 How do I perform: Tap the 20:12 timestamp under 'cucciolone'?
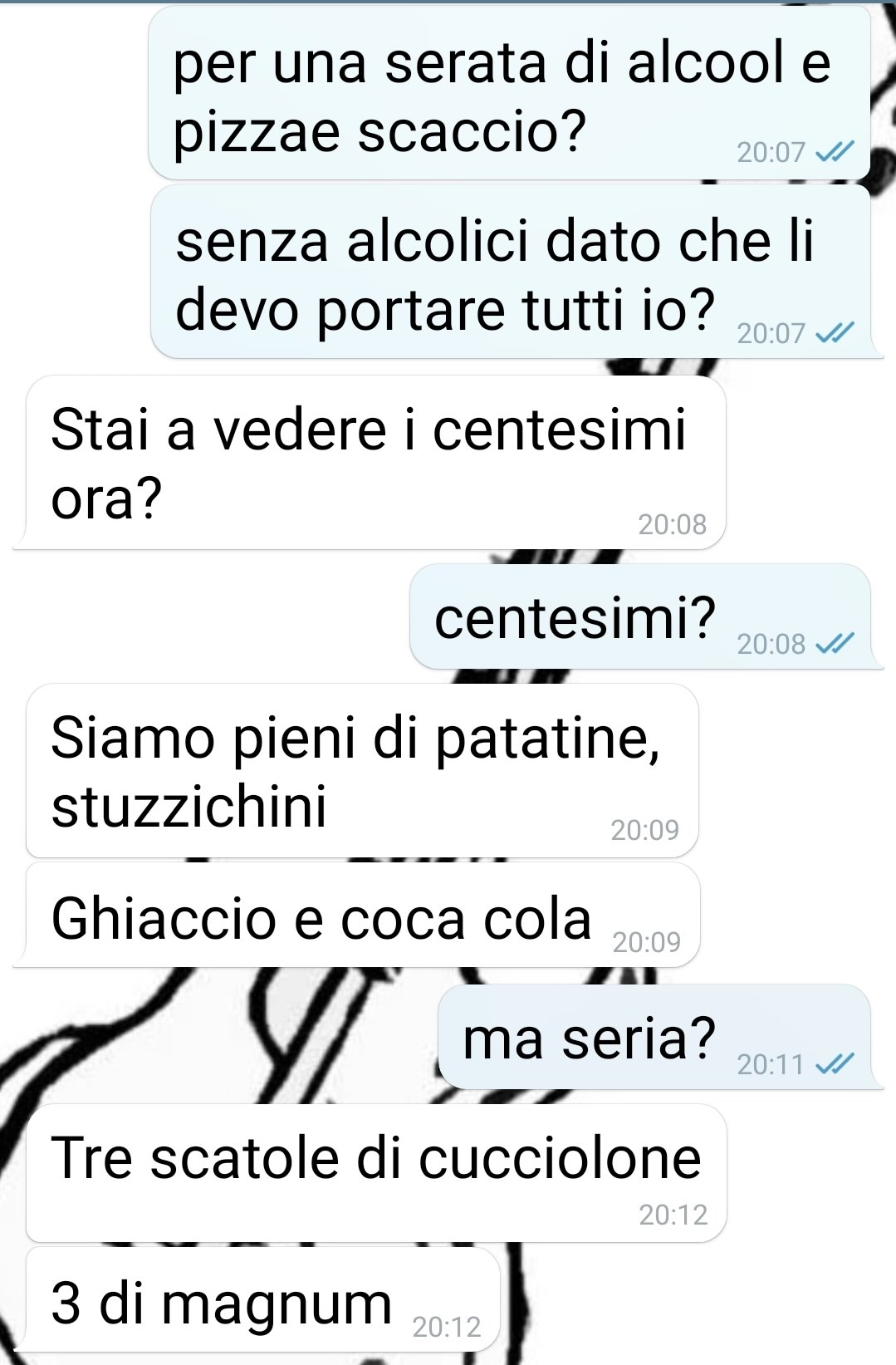tap(673, 1215)
